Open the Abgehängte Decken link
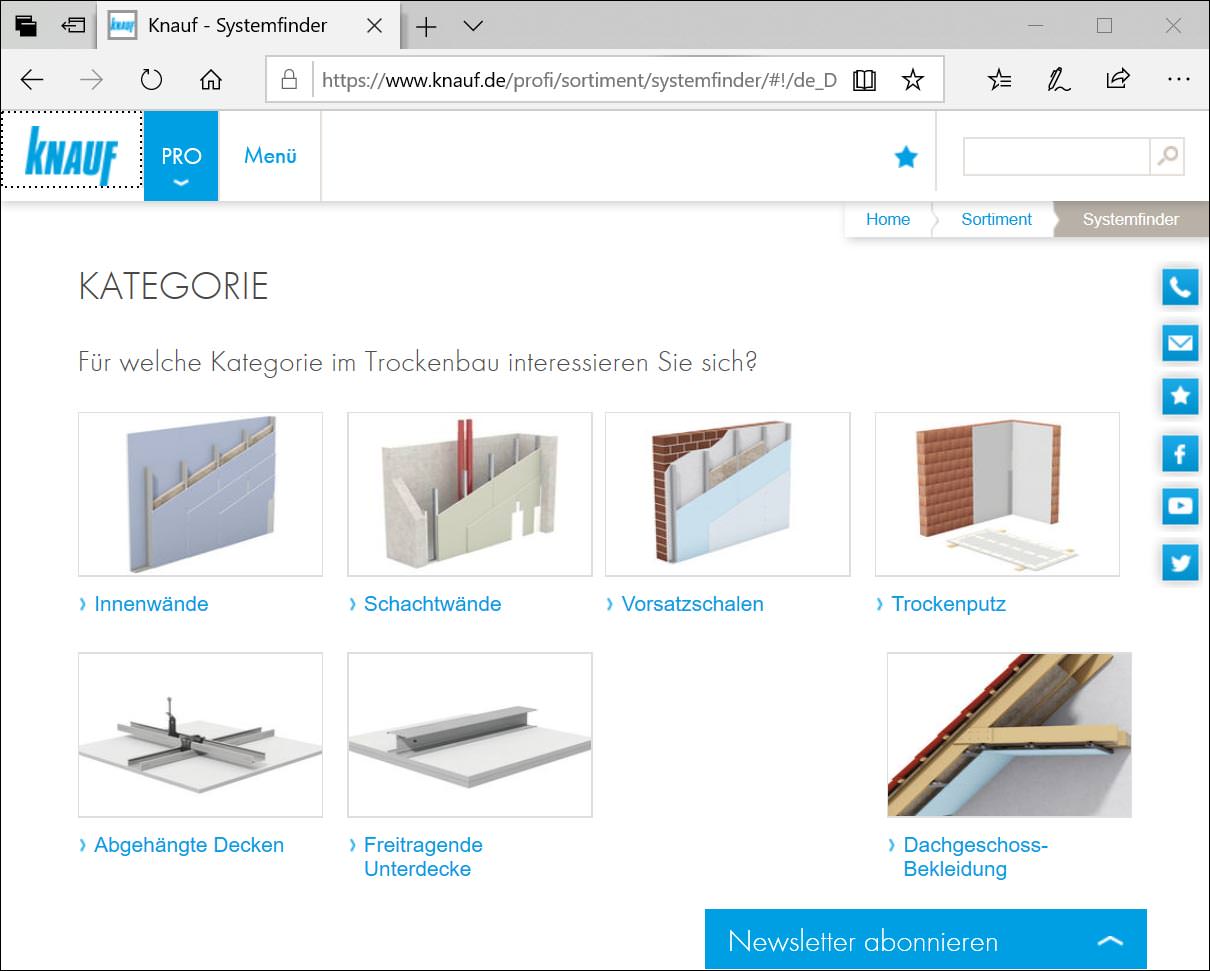1210x971 pixels. click(x=189, y=845)
